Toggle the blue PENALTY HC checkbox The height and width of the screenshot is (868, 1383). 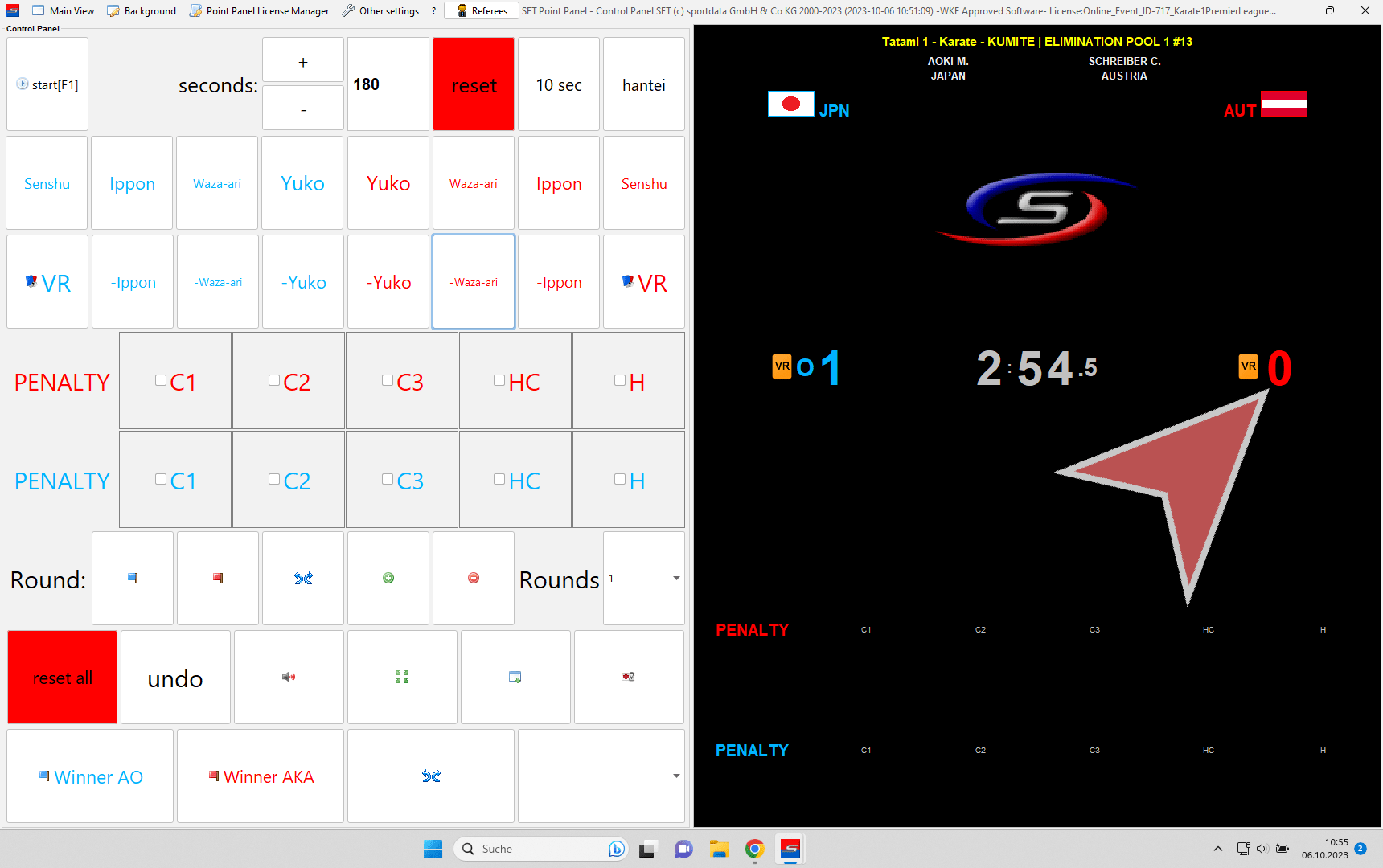[499, 480]
